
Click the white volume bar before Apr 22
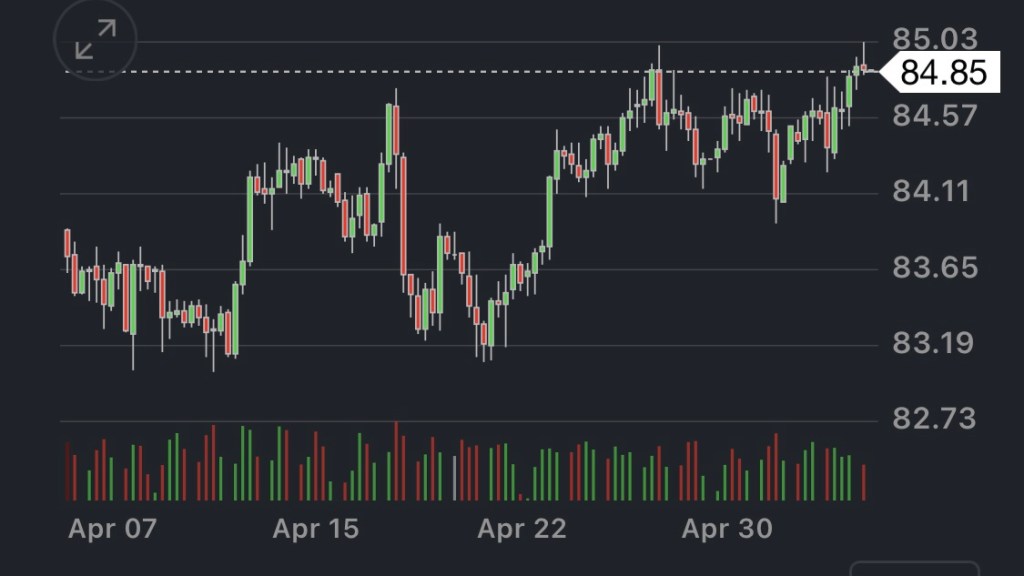point(455,478)
